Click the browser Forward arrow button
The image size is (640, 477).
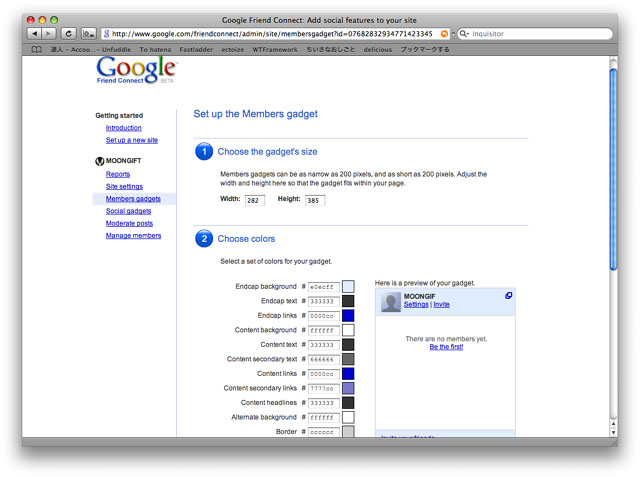49,33
